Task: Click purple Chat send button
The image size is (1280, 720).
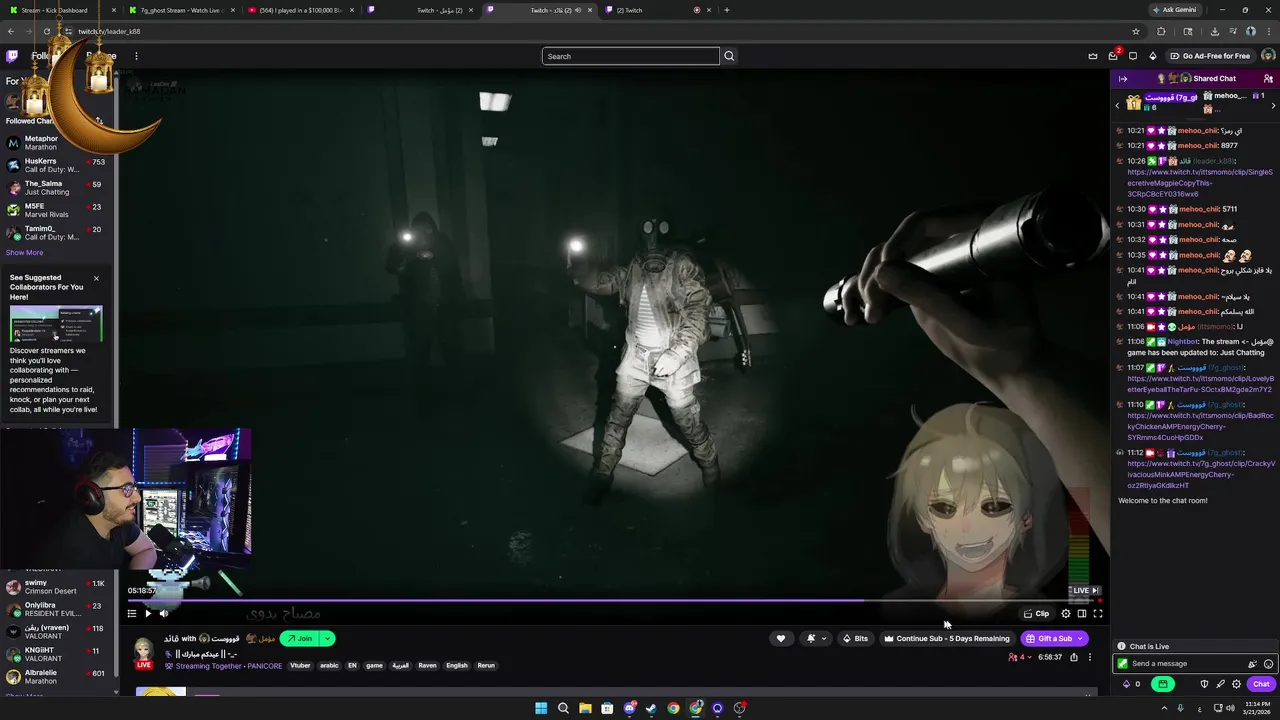Action: [1261, 685]
